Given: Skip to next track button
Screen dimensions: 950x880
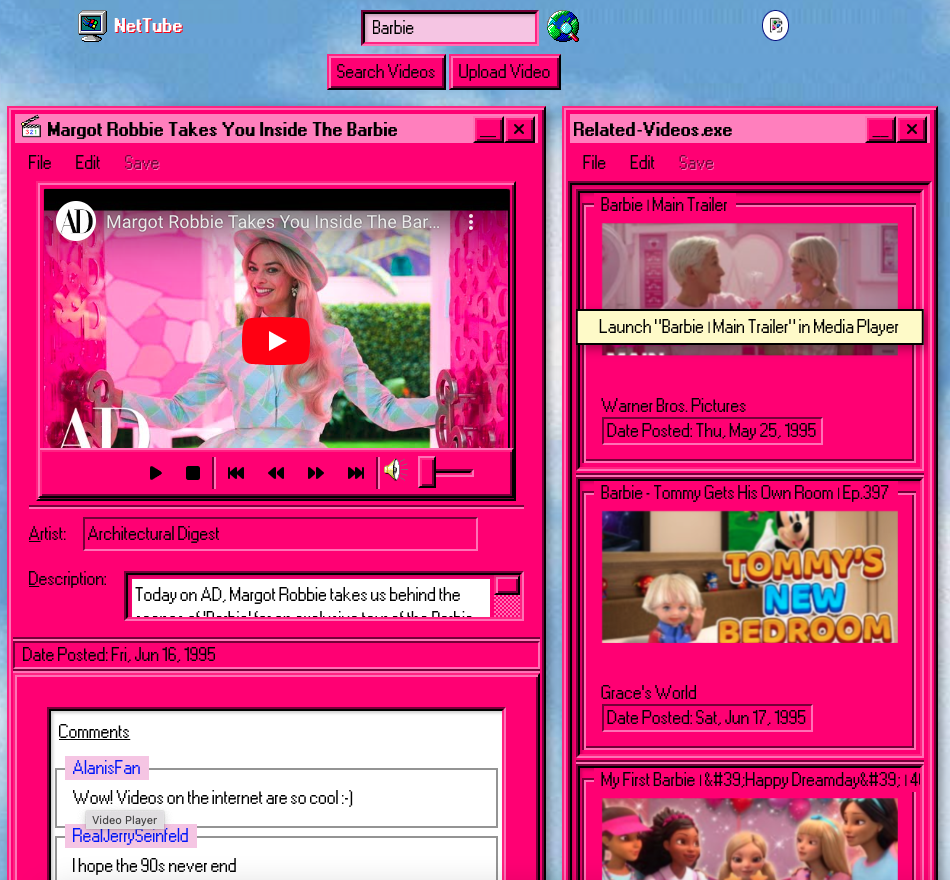Looking at the screenshot, I should tap(356, 473).
